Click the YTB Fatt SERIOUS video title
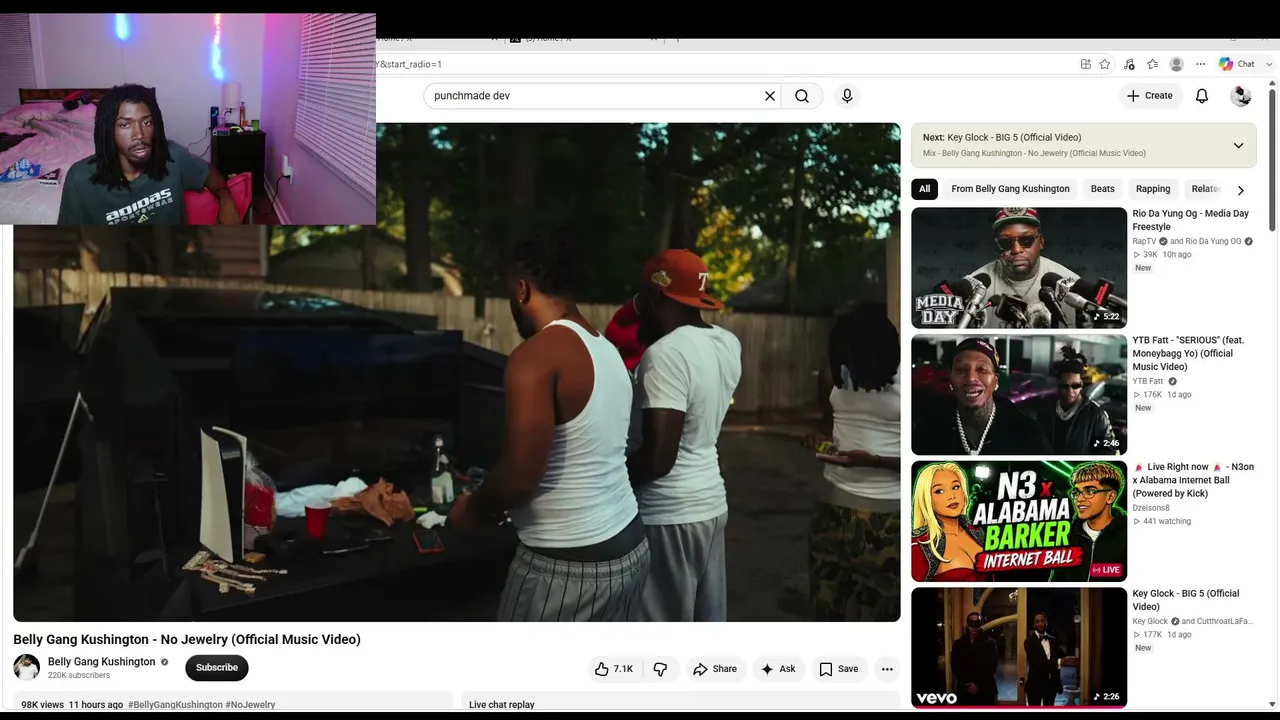Screen dimensions: 1280x720 (1189, 354)
